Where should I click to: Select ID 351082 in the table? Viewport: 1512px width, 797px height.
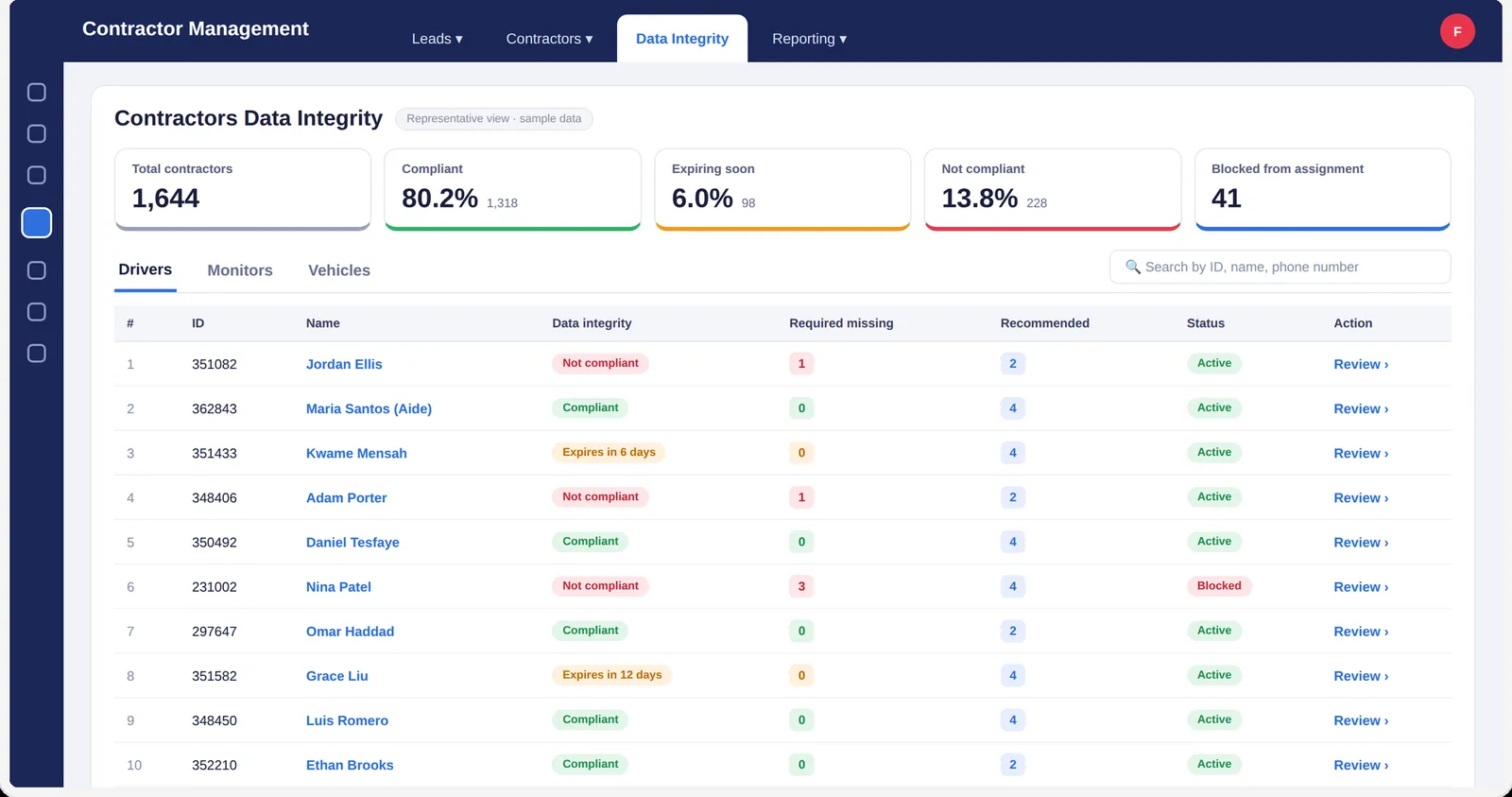point(215,364)
